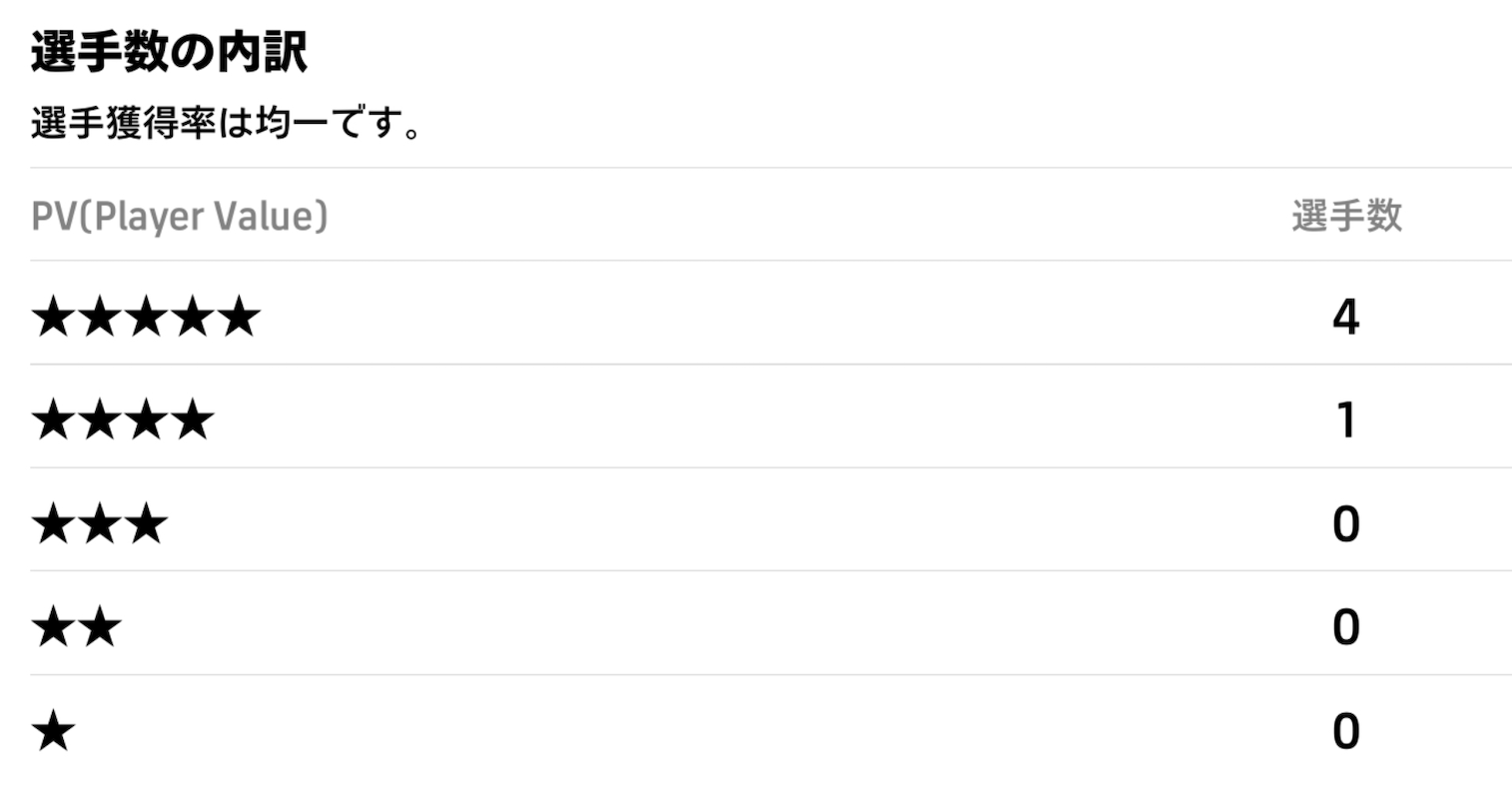1512x793 pixels.
Task: Click the count 0 for one star
Action: (x=1345, y=732)
